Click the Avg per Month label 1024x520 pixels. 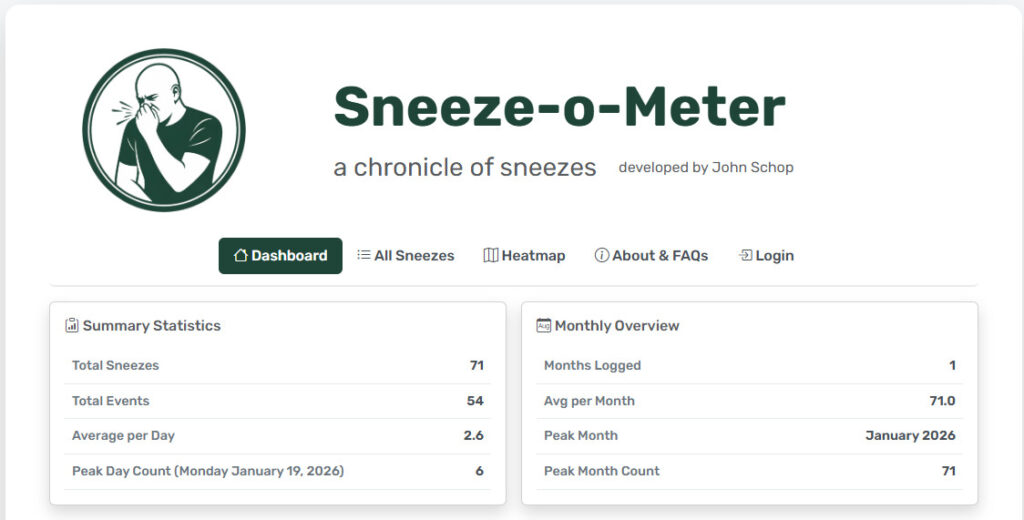[589, 401]
